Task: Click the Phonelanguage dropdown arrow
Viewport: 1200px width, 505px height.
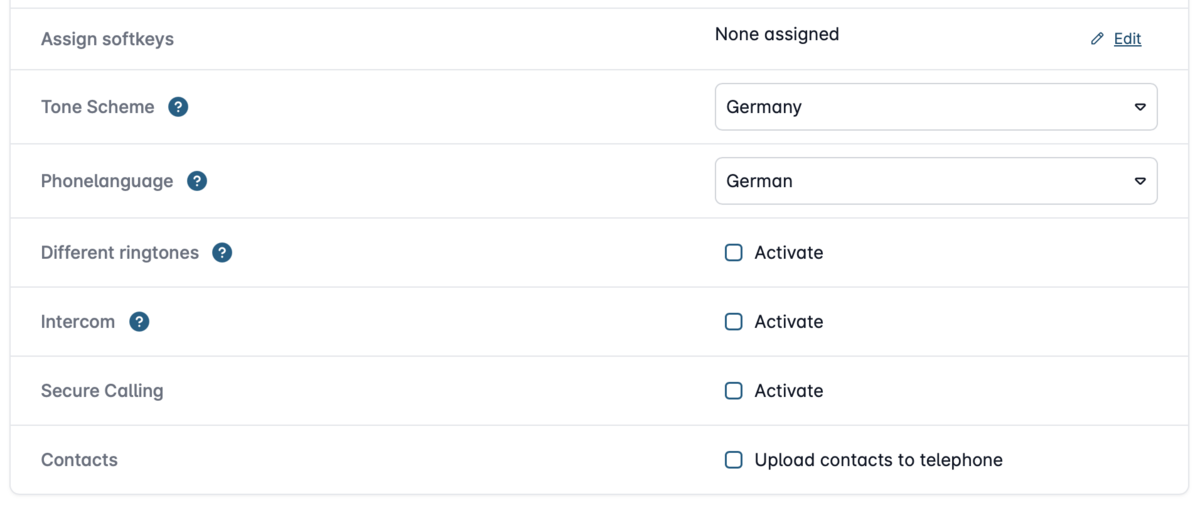Action: [1140, 181]
